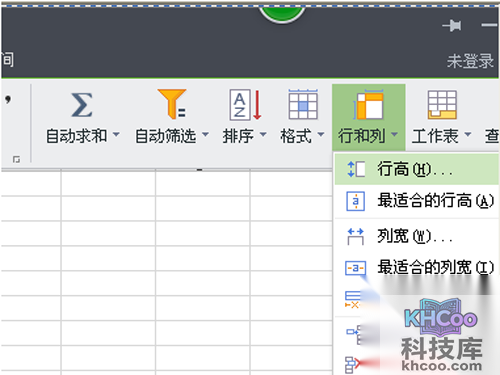500x375 pixels.
Task: Click the column width icon in menu
Action: (x=355, y=236)
